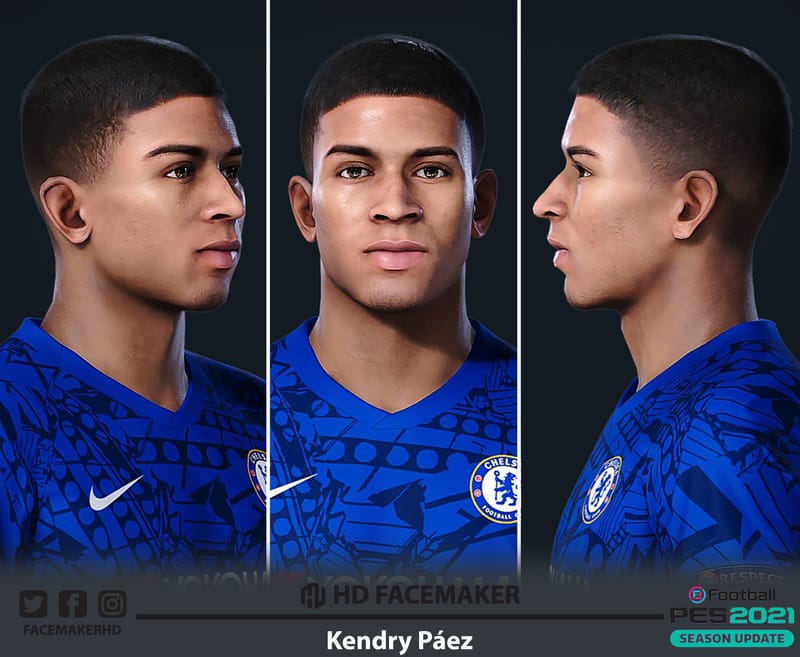Select the Instagram camera icon
Image resolution: width=800 pixels, height=657 pixels.
click(x=112, y=604)
